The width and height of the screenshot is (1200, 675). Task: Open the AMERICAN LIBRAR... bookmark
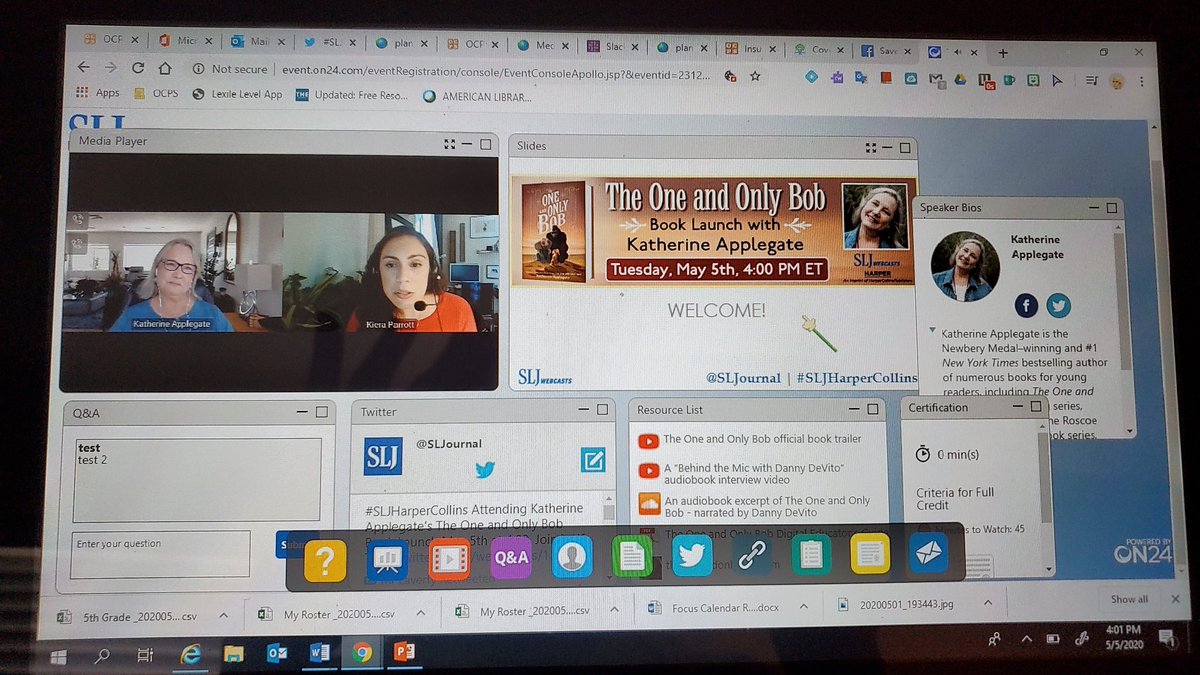click(x=478, y=97)
